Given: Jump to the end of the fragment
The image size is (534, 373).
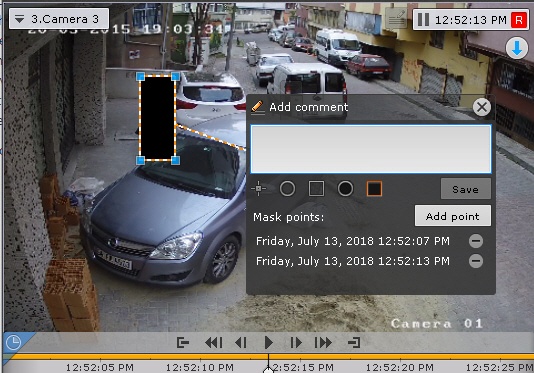Looking at the screenshot, I should tap(354, 342).
